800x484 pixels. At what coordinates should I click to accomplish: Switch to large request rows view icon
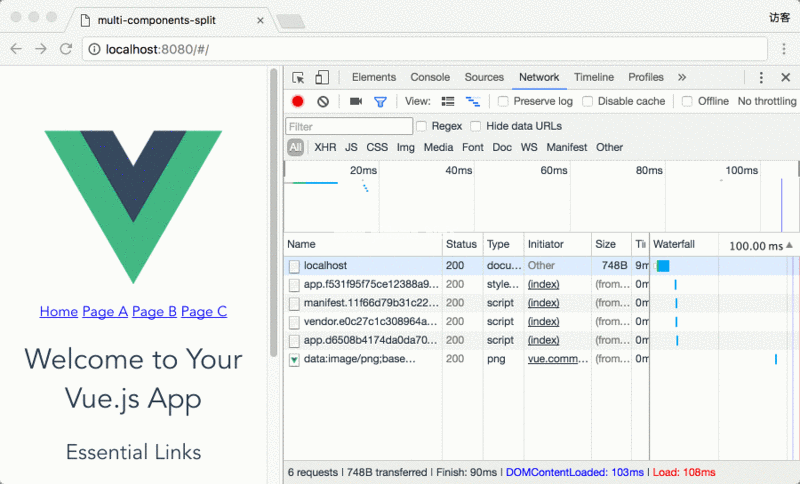[448, 101]
